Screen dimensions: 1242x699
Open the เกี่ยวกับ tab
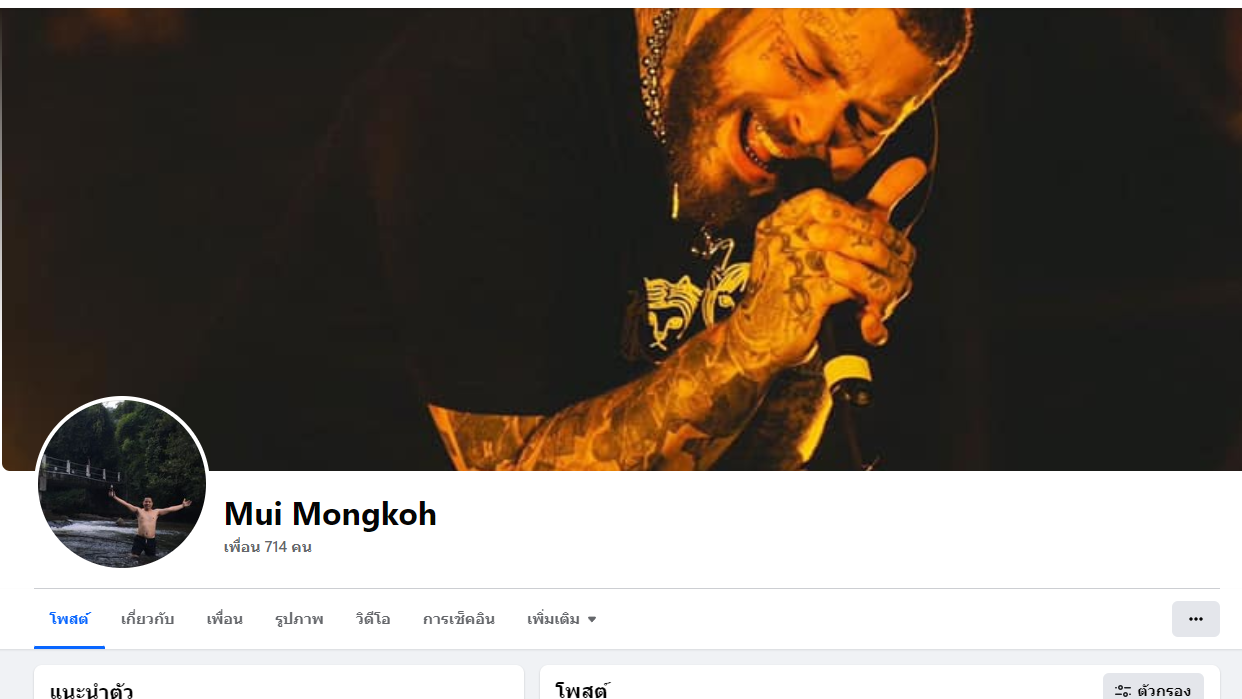pos(148,619)
